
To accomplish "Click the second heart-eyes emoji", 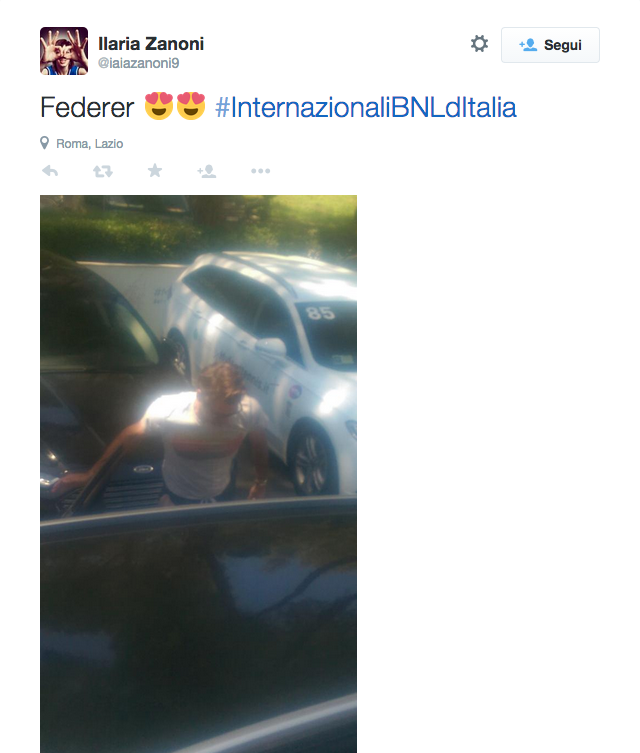I will point(191,106).
